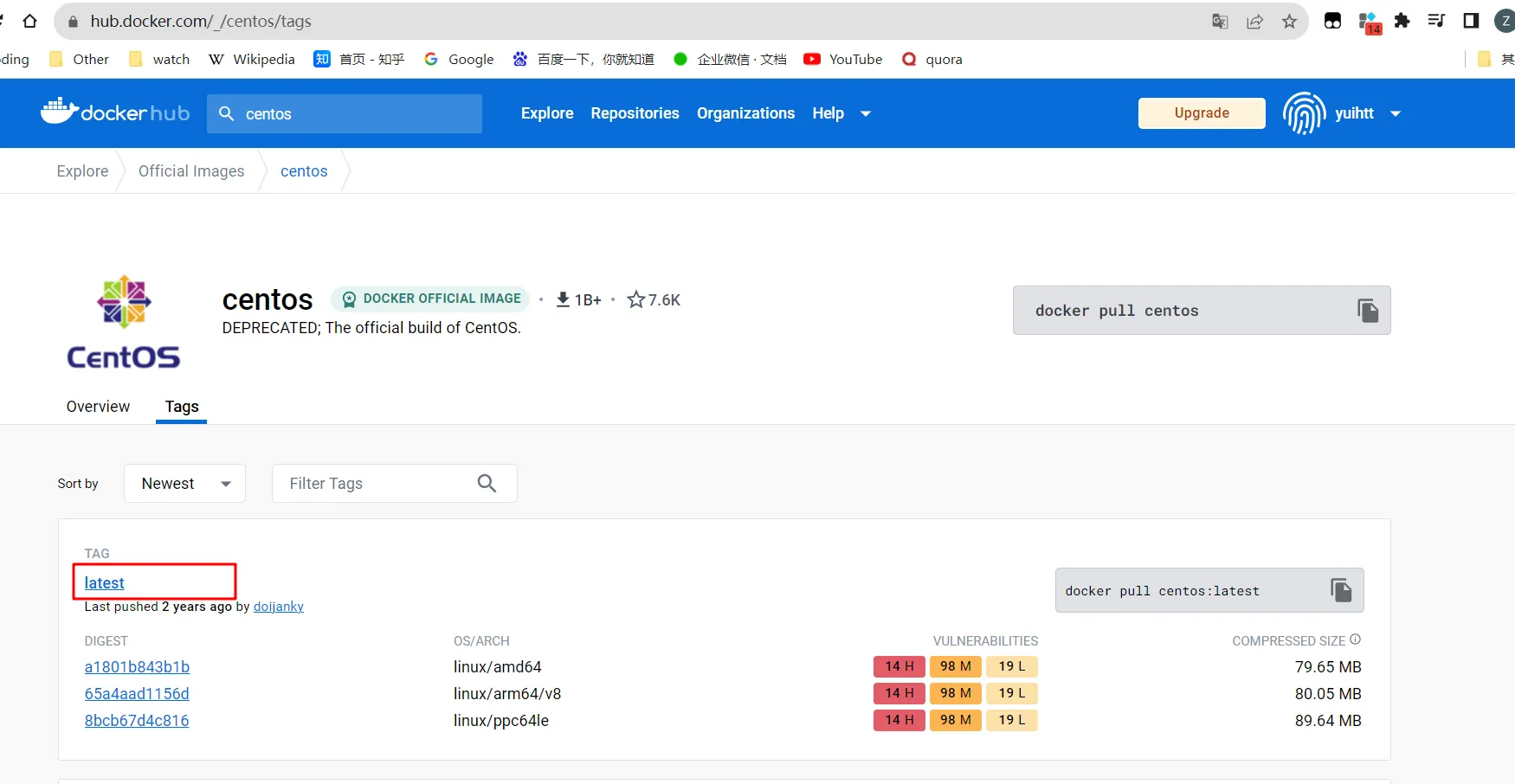Open the translate page icon
This screenshot has height=784, width=1515.
pyautogui.click(x=1220, y=22)
